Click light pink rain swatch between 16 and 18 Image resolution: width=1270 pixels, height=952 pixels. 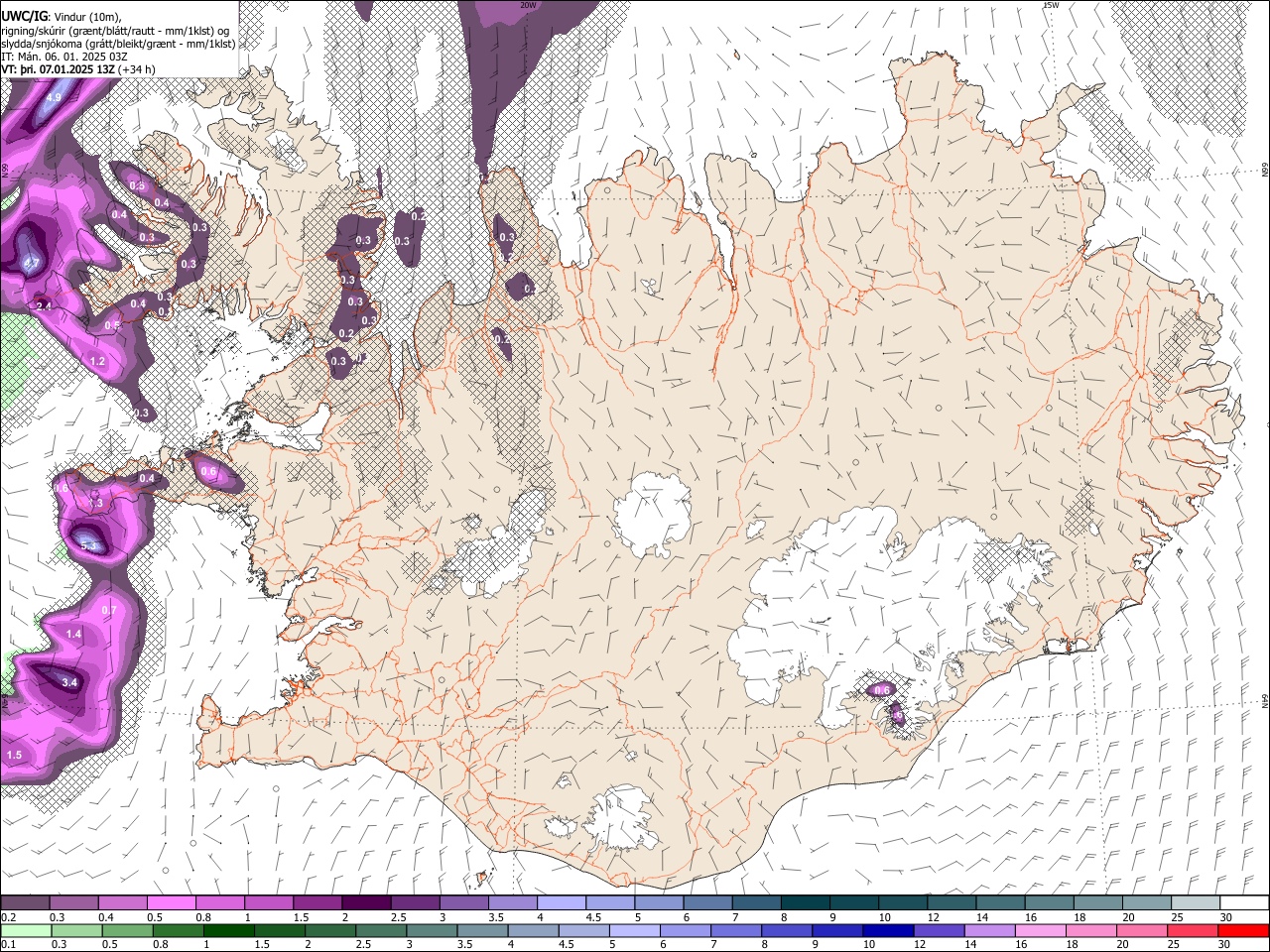pos(1042,931)
